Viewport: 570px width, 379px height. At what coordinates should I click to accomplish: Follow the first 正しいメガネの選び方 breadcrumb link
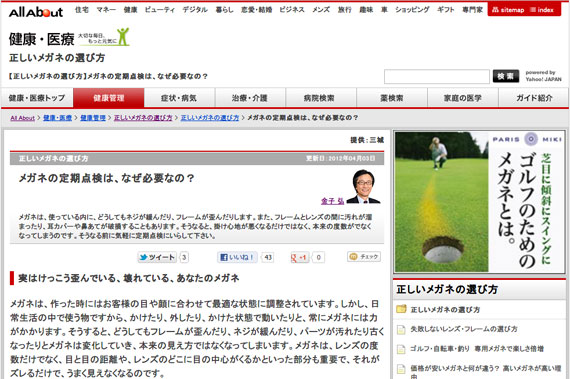[143, 118]
